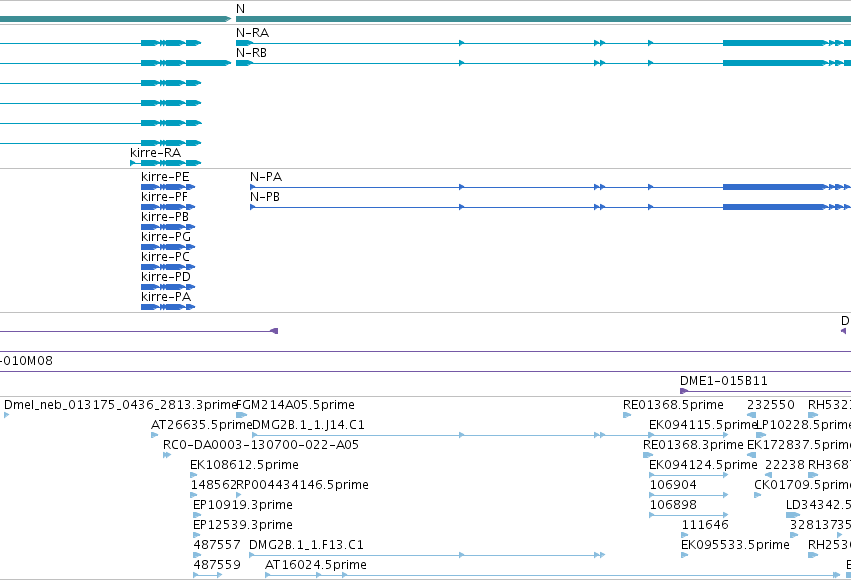
Task: Click the N gene bar at top
Action: click(x=543, y=19)
